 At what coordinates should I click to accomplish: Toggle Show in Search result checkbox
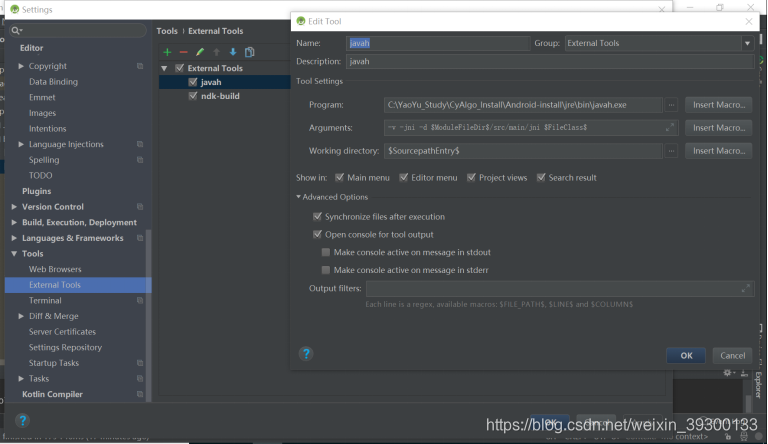pyautogui.click(x=541, y=177)
